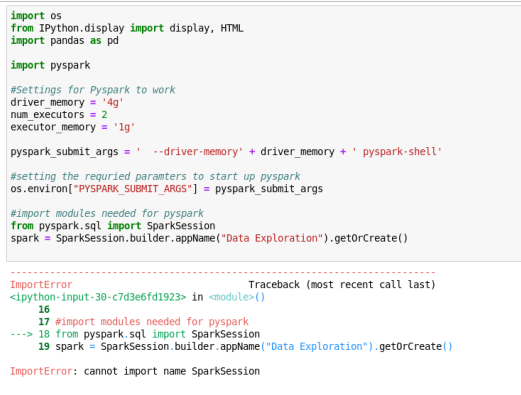Click the 'import pyspark' code line
Screen dimensions: 521x395
click(50, 65)
